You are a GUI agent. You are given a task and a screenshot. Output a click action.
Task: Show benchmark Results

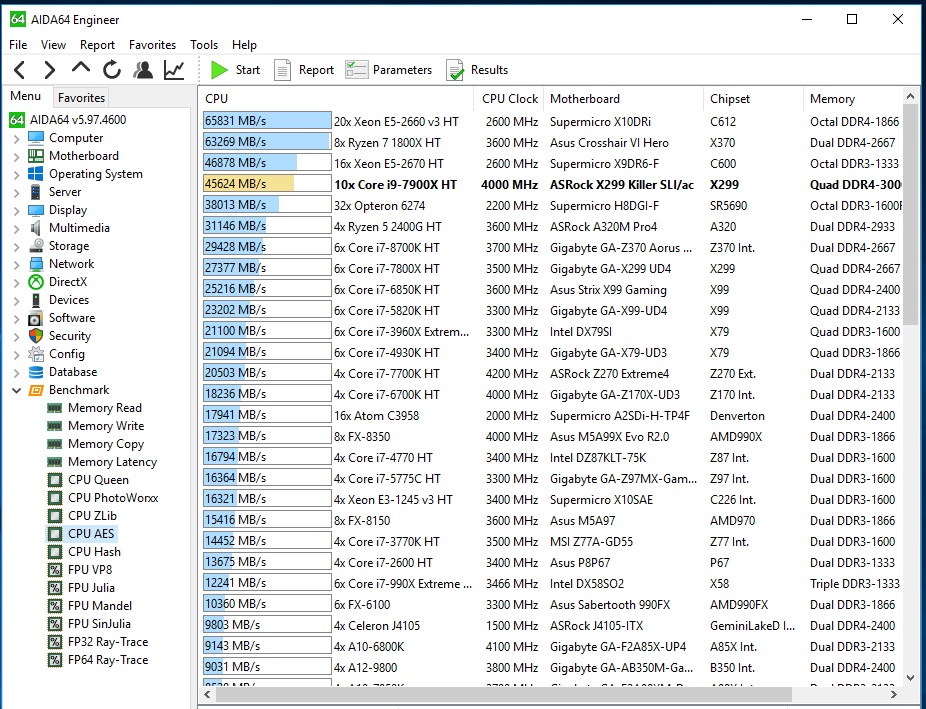point(477,70)
